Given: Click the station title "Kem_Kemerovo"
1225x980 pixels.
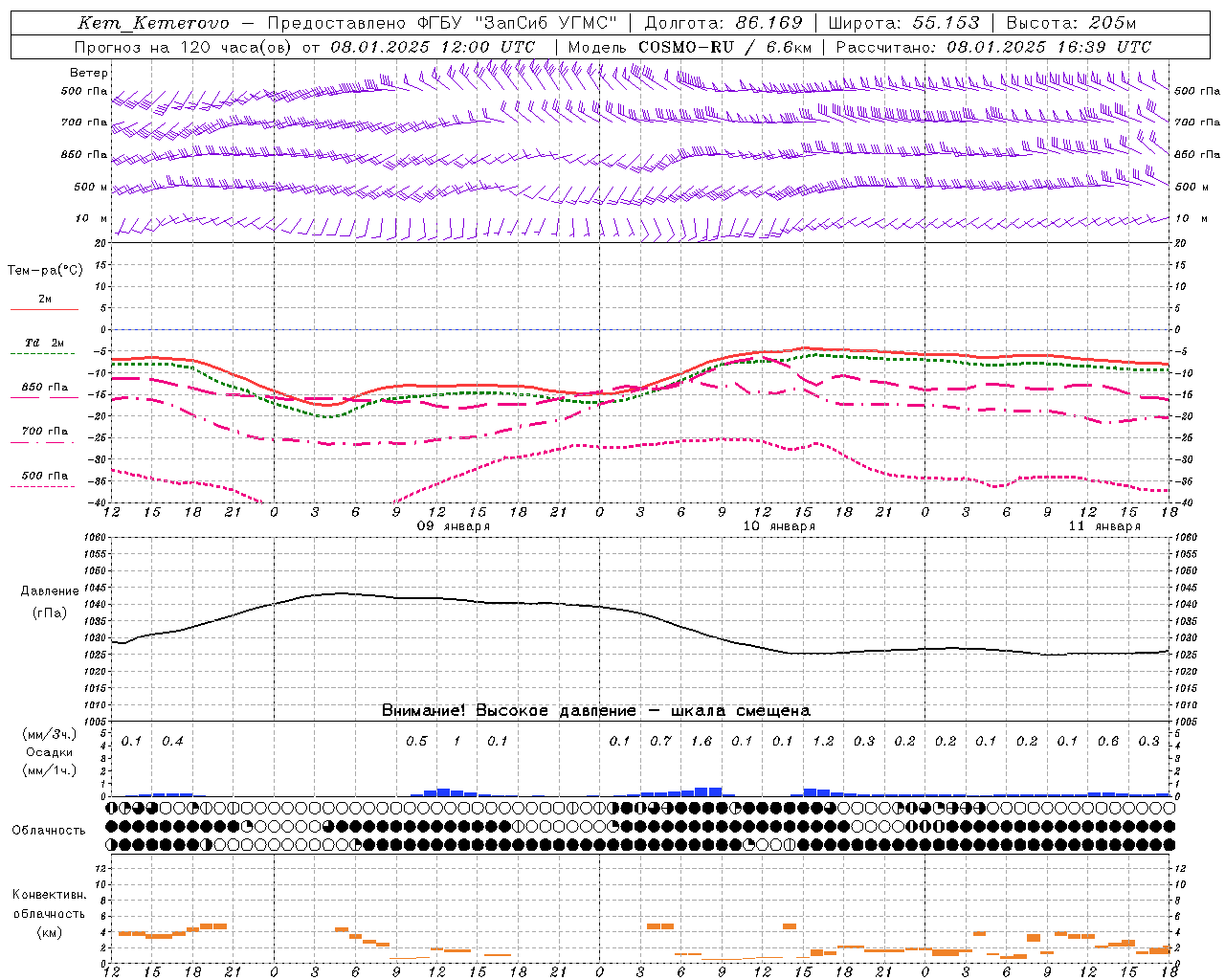Looking at the screenshot, I should pos(153,23).
